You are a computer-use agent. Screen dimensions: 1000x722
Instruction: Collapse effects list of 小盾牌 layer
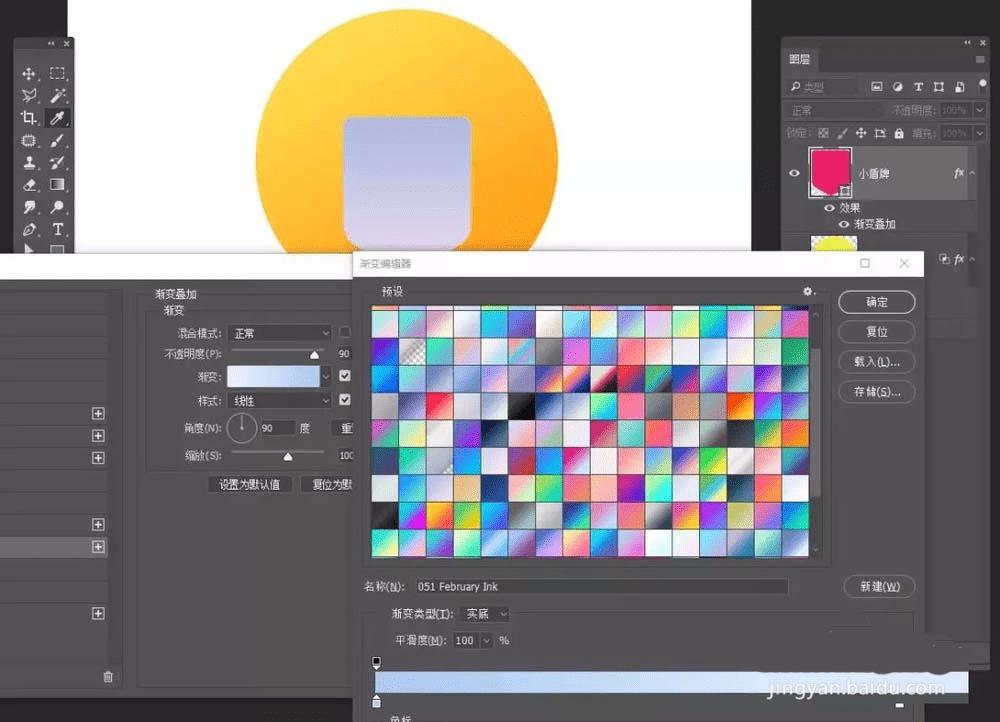pos(973,173)
